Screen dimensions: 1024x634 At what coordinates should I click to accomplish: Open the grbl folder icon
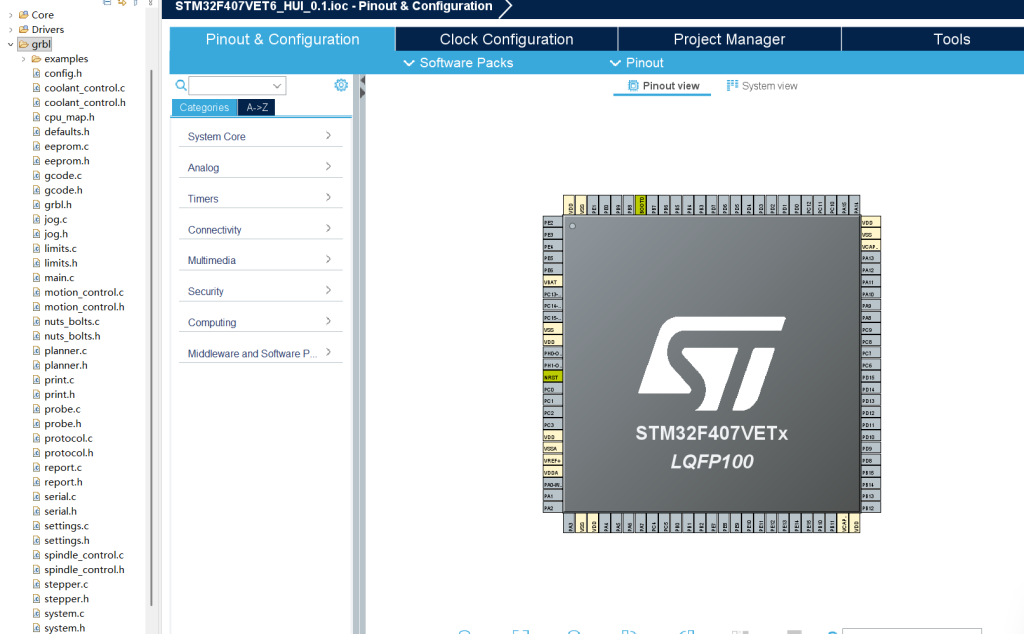tap(23, 44)
